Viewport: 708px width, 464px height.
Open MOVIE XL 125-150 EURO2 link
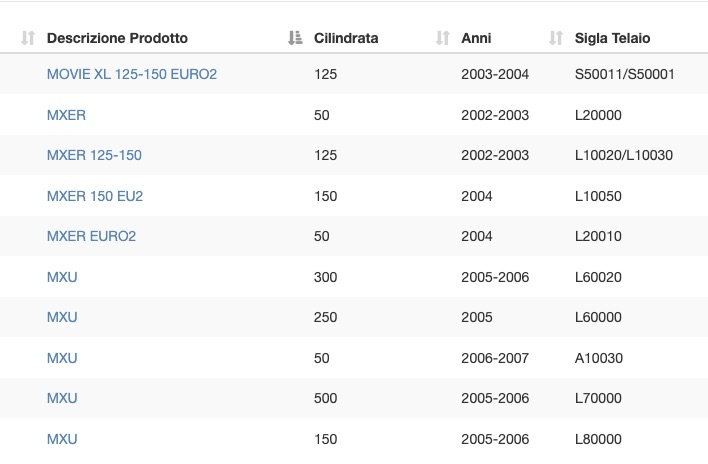pos(132,74)
